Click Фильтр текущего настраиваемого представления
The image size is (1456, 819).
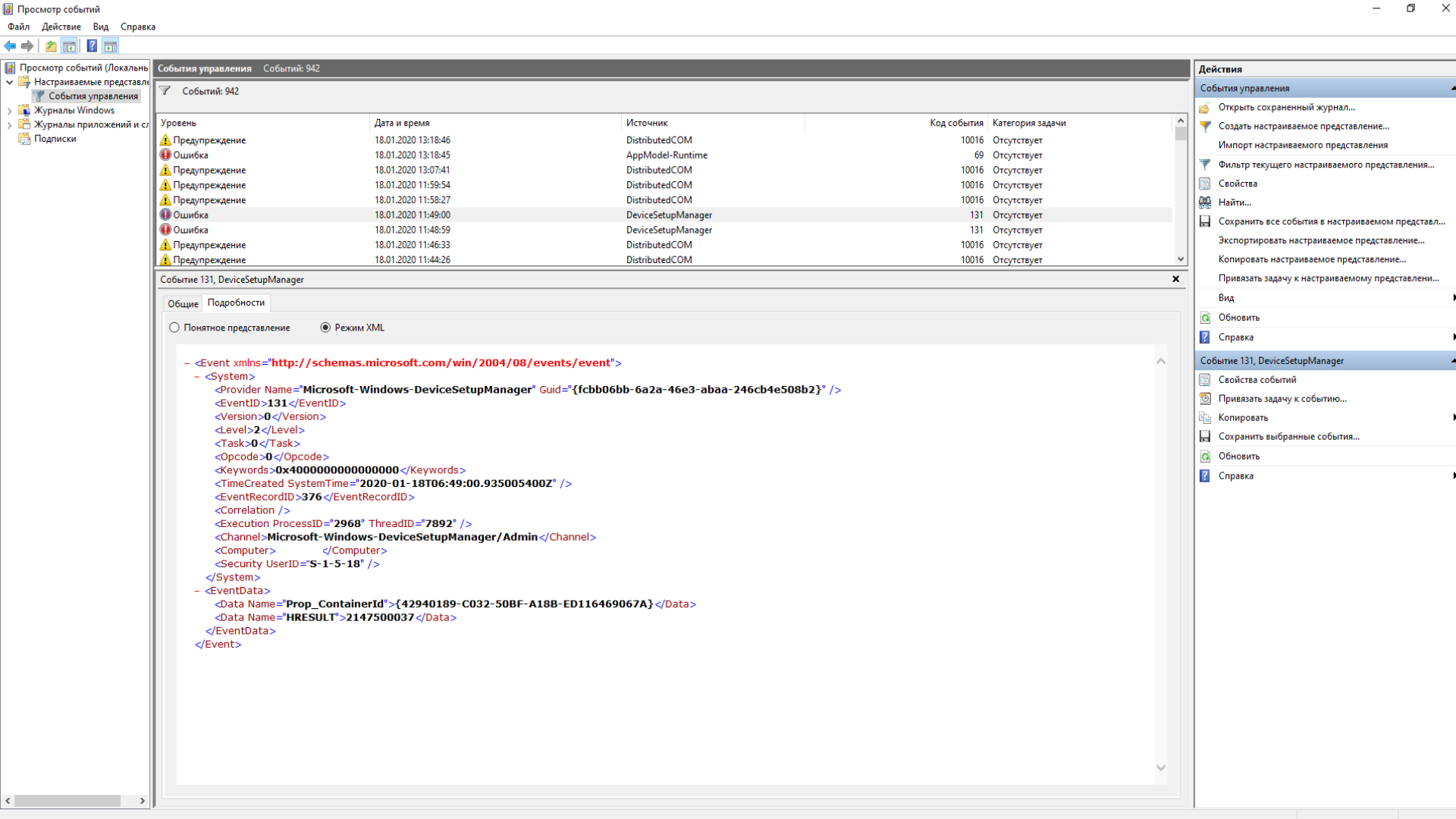[x=1326, y=165]
